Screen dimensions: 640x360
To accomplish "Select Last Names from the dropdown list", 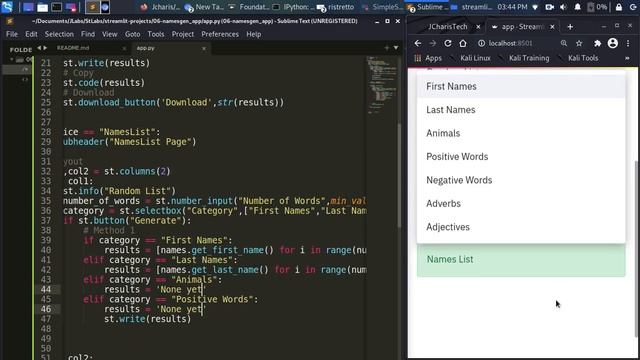I will click(521, 110).
